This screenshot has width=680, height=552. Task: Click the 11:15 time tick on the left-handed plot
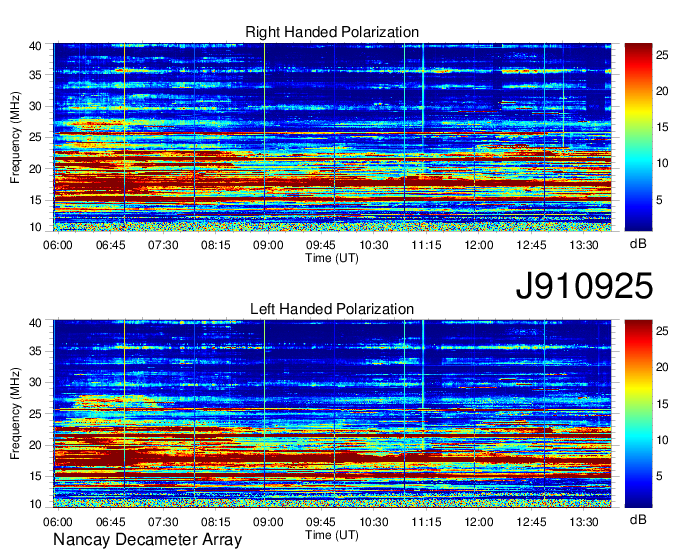click(x=426, y=522)
